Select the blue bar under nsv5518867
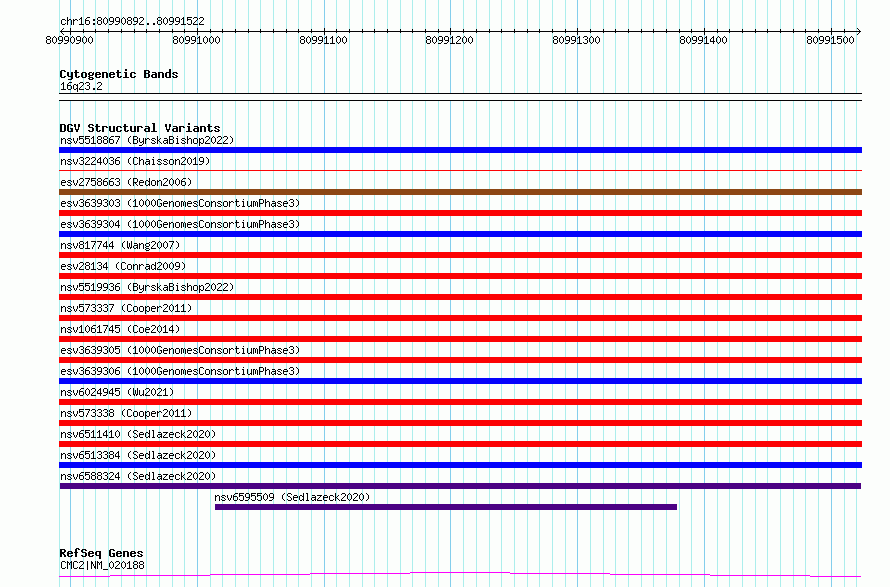Viewport: 890px width, 587px height. (460, 150)
